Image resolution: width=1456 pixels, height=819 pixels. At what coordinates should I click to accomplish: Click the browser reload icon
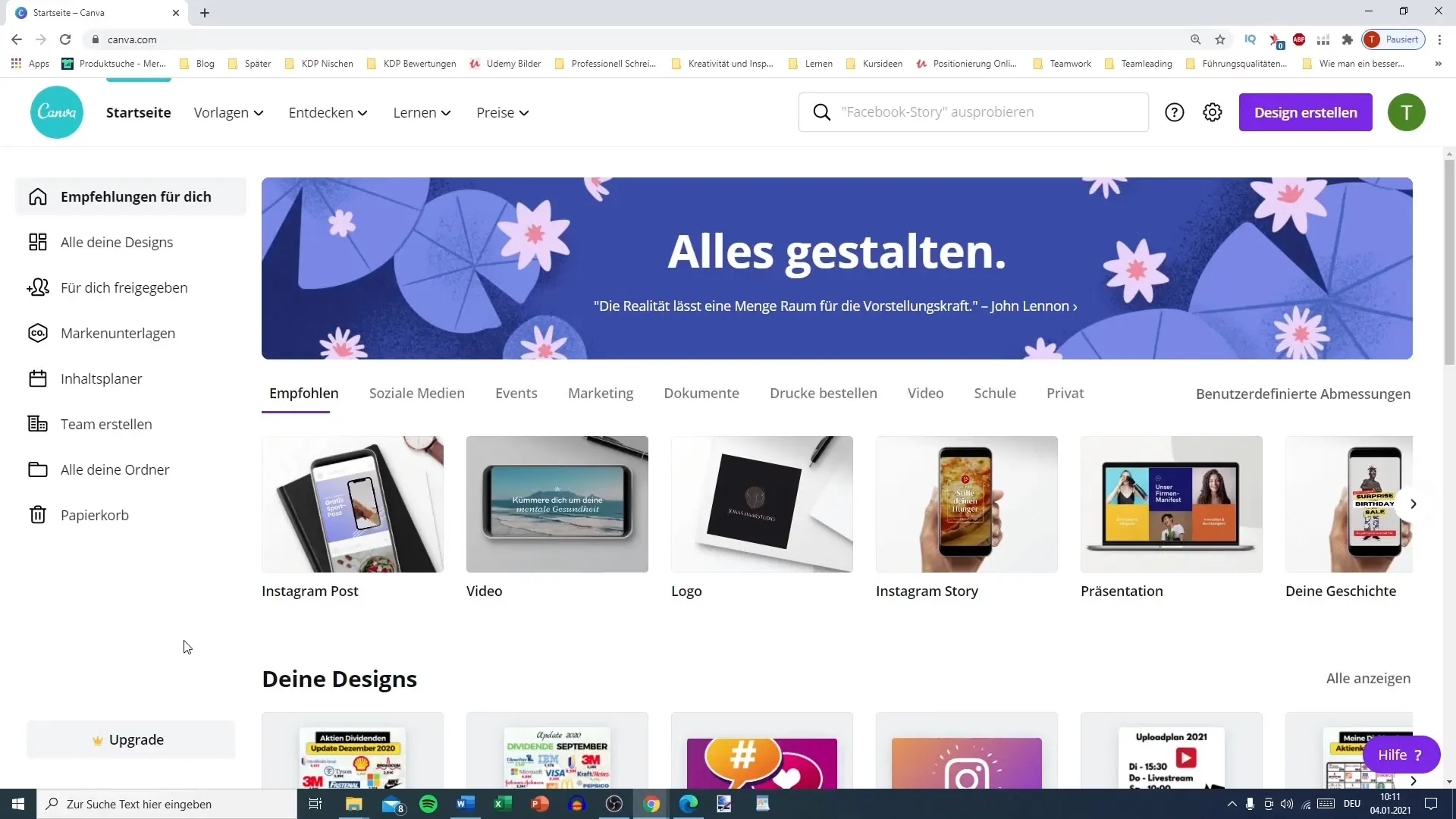tap(65, 39)
